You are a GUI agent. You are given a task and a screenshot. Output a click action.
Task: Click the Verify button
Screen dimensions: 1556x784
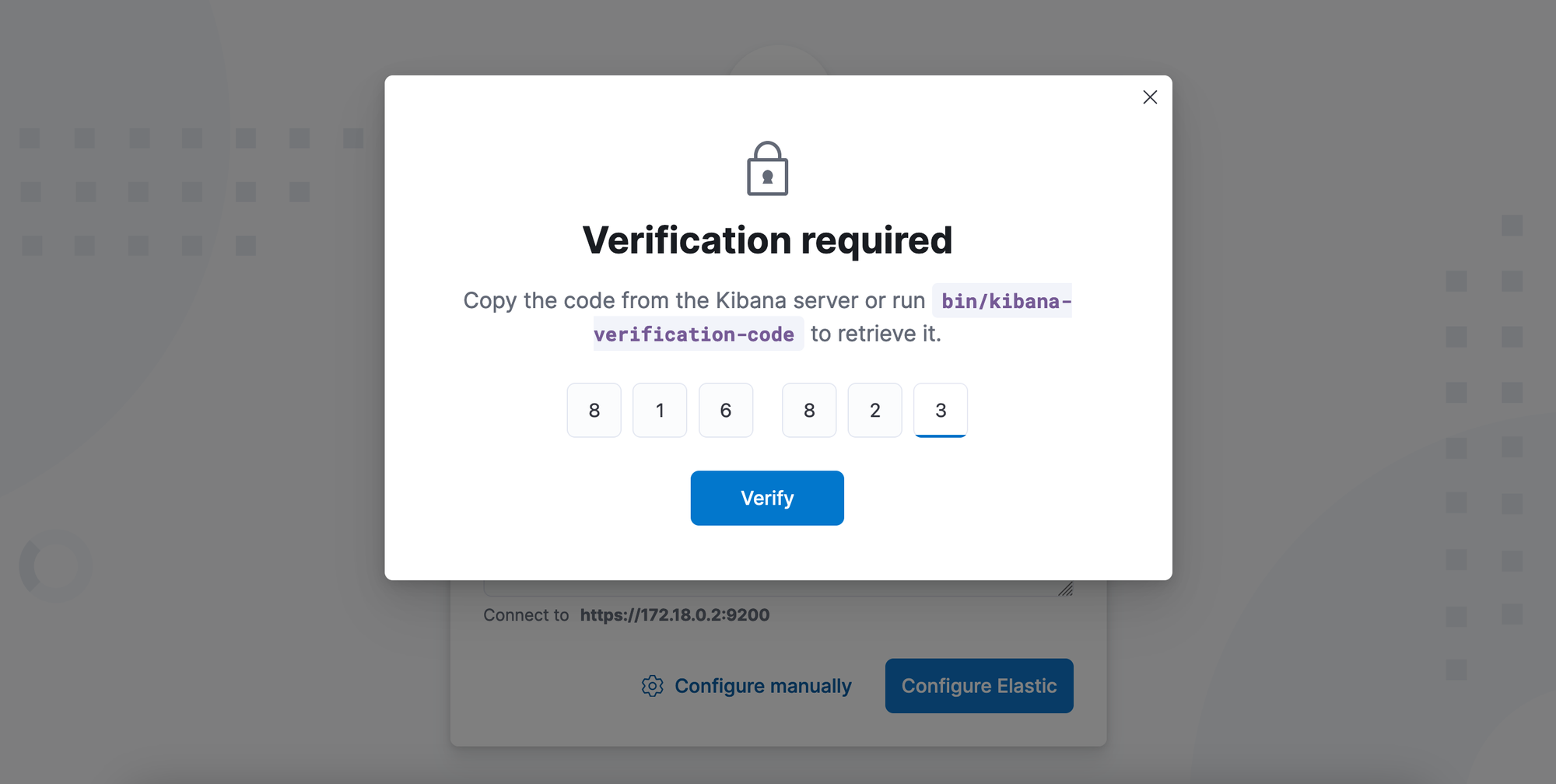tap(767, 498)
